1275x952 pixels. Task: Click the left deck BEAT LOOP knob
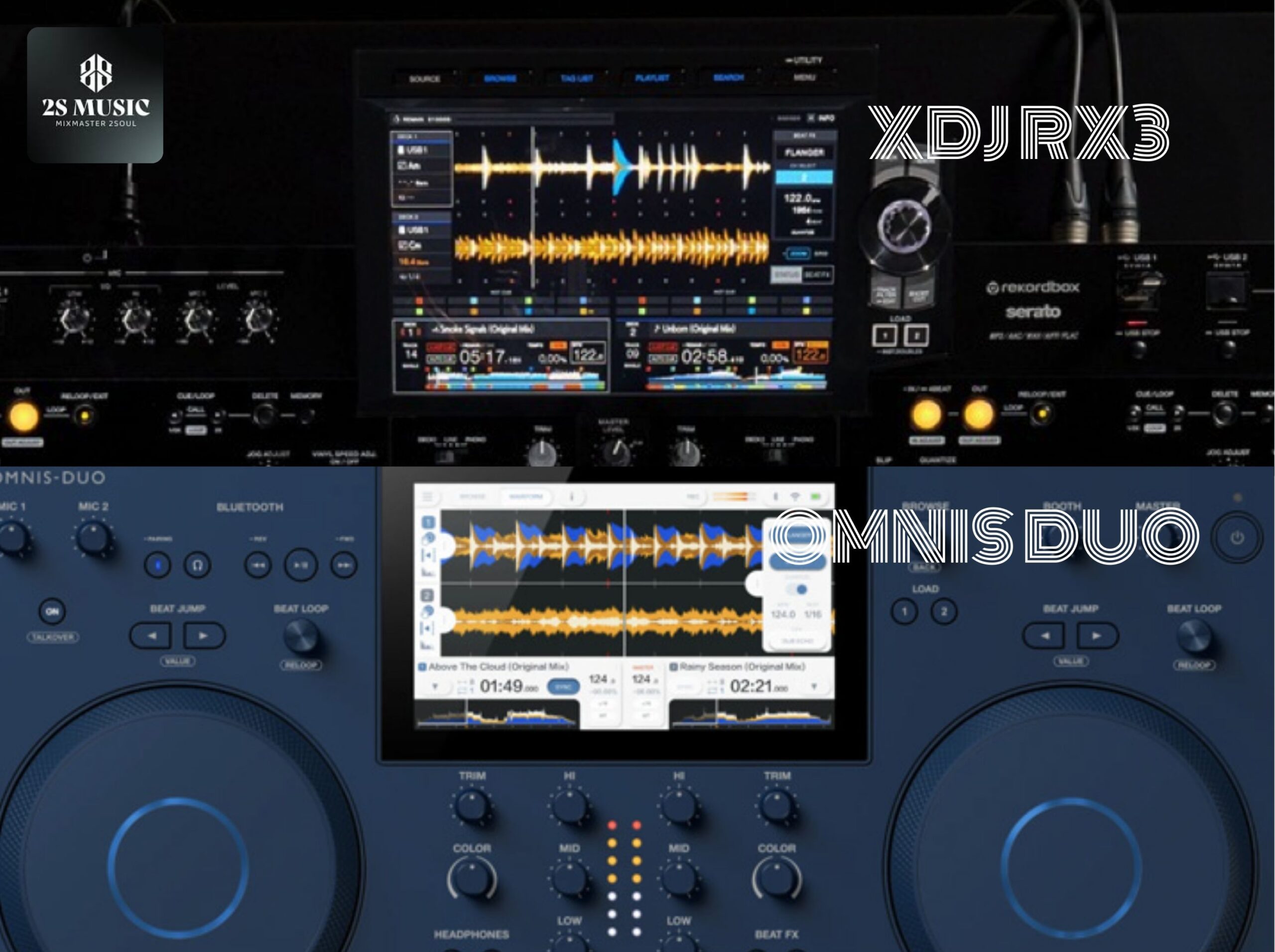click(x=301, y=636)
